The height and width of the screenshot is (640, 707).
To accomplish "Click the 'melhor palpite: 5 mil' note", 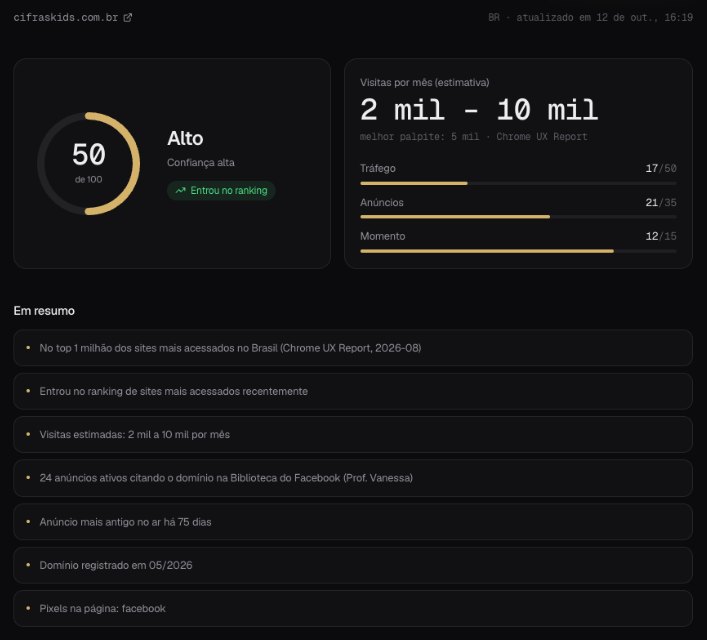I will point(419,137).
